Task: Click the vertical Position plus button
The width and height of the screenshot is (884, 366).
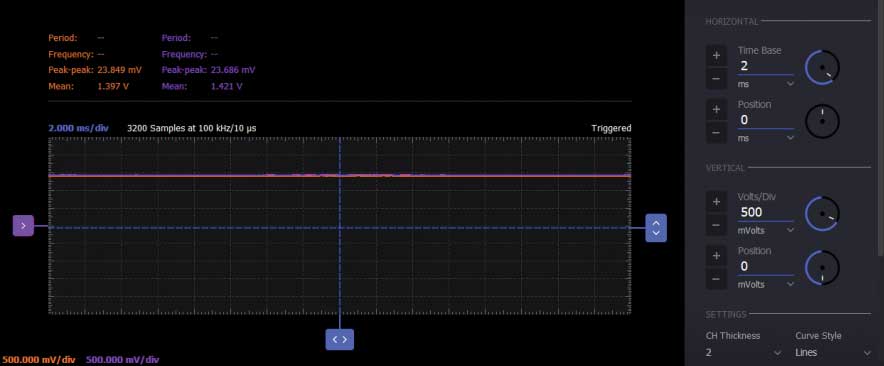Action: (716, 256)
